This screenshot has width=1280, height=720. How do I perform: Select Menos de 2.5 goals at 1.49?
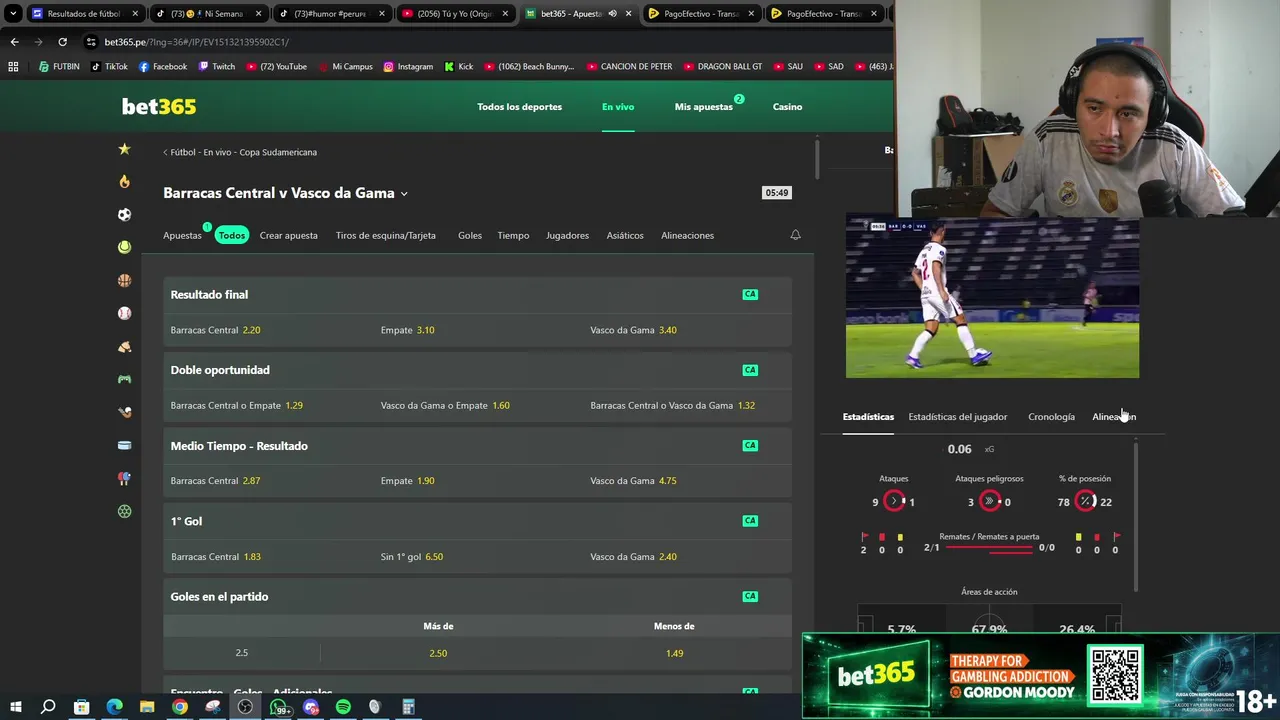coord(674,653)
